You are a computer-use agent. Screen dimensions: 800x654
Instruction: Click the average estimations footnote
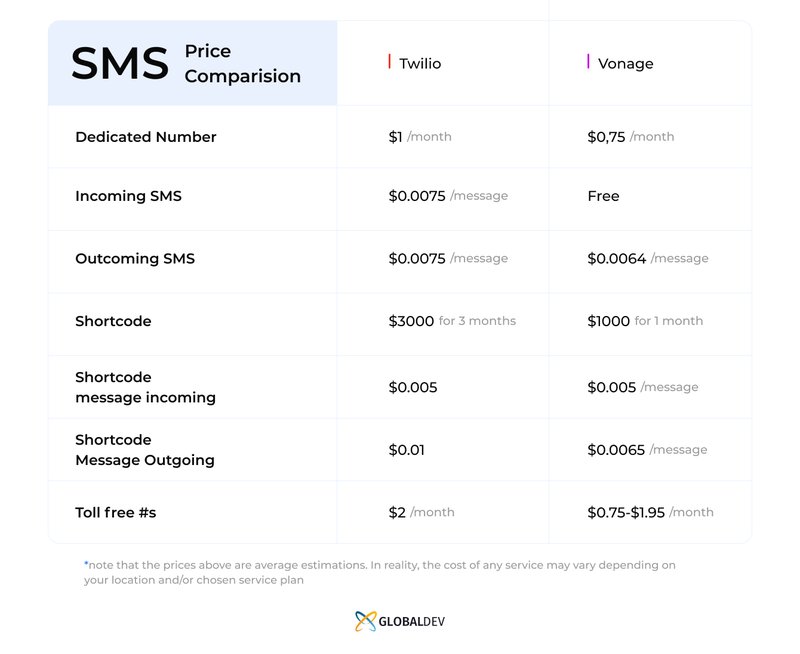[x=380, y=572]
